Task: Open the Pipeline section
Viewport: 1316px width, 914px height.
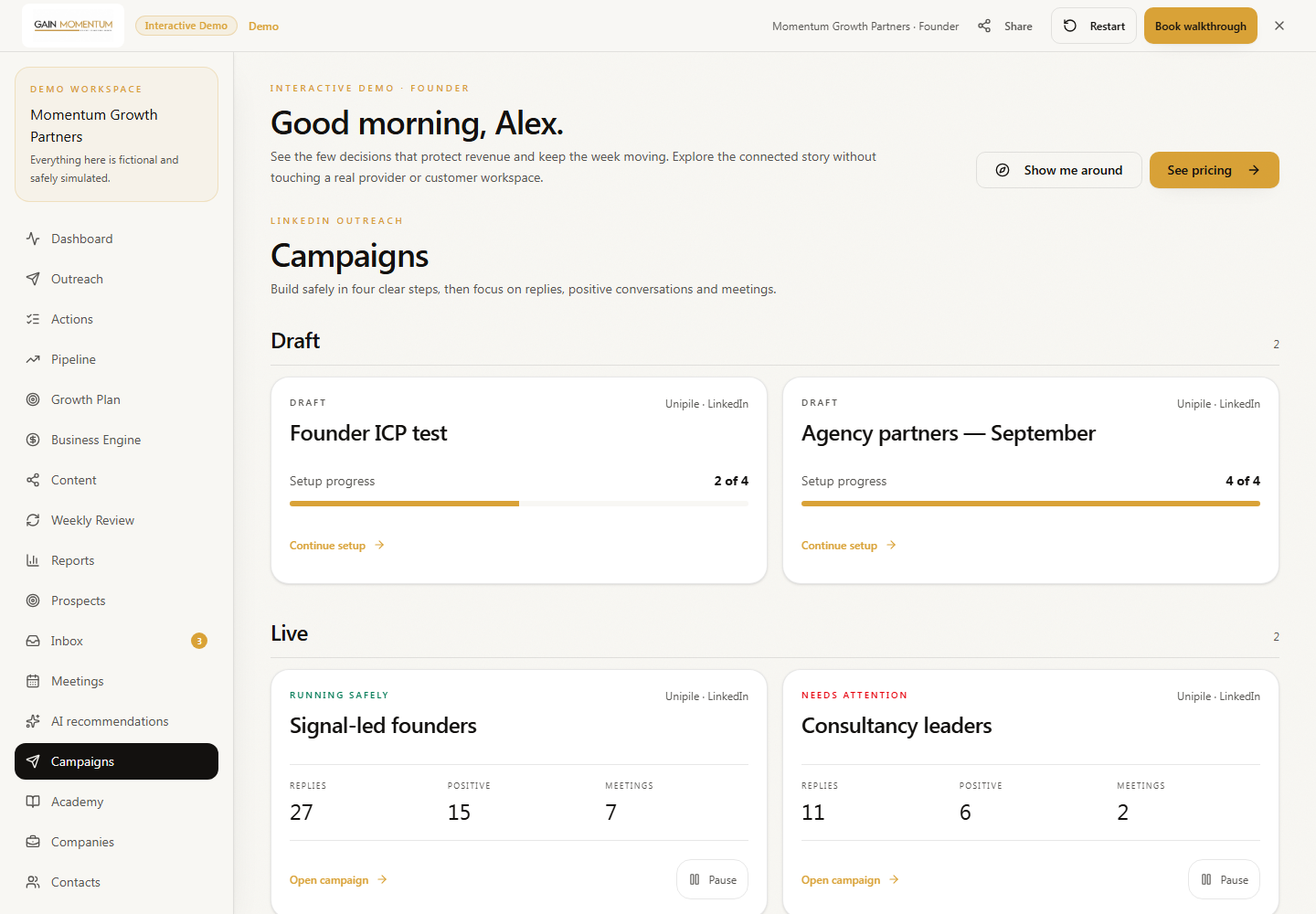Action: pos(116,359)
